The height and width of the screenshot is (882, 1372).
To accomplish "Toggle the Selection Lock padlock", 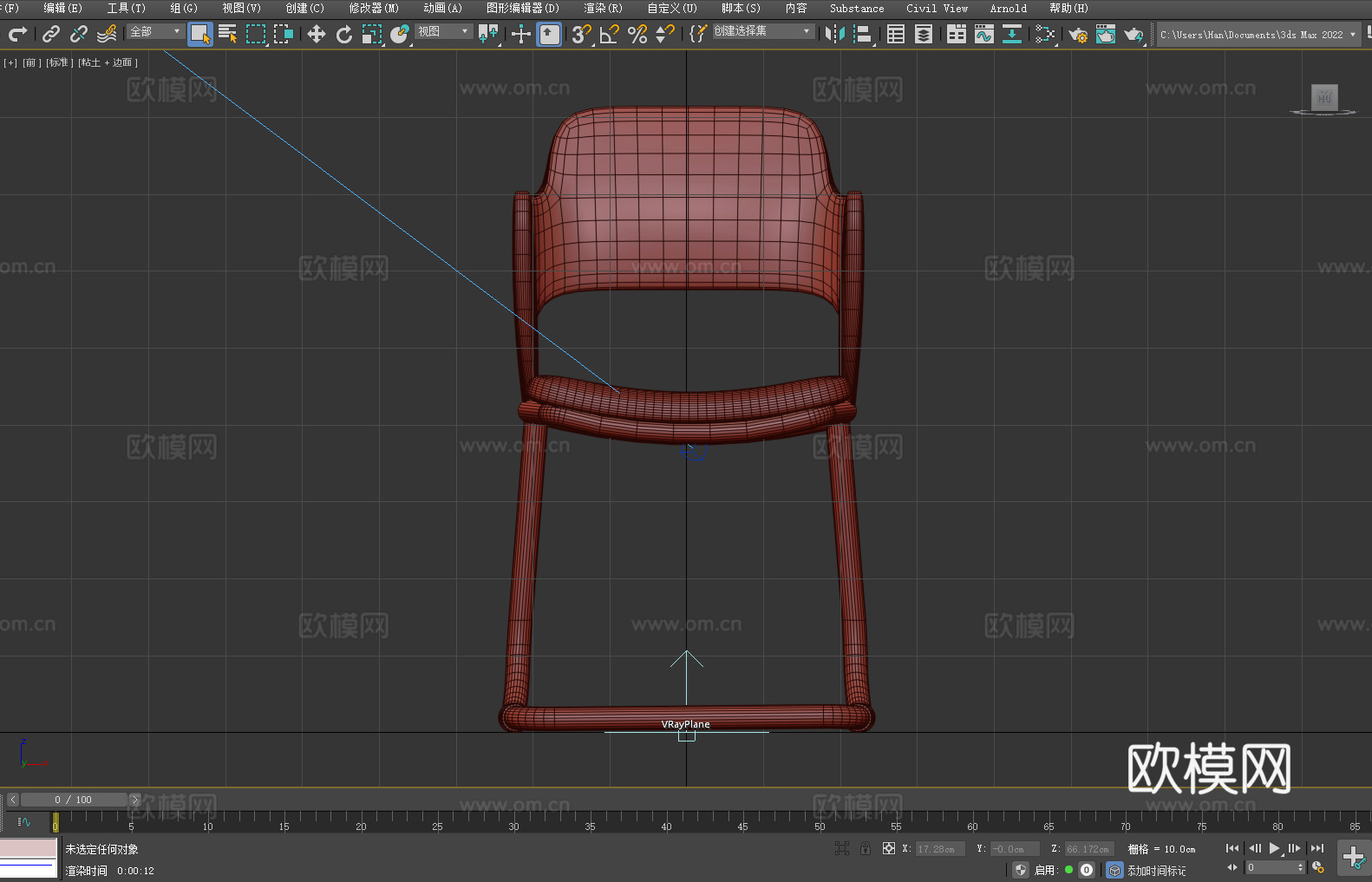I will pos(866,848).
